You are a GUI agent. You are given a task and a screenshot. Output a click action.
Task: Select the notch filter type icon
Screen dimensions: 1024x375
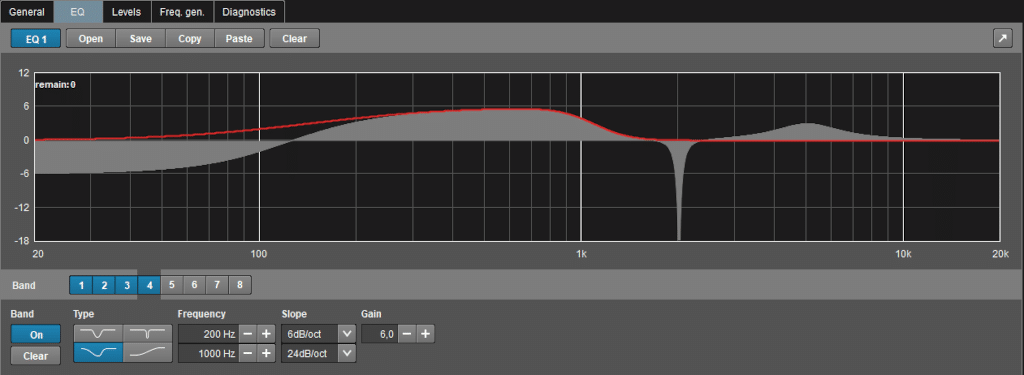point(148,334)
